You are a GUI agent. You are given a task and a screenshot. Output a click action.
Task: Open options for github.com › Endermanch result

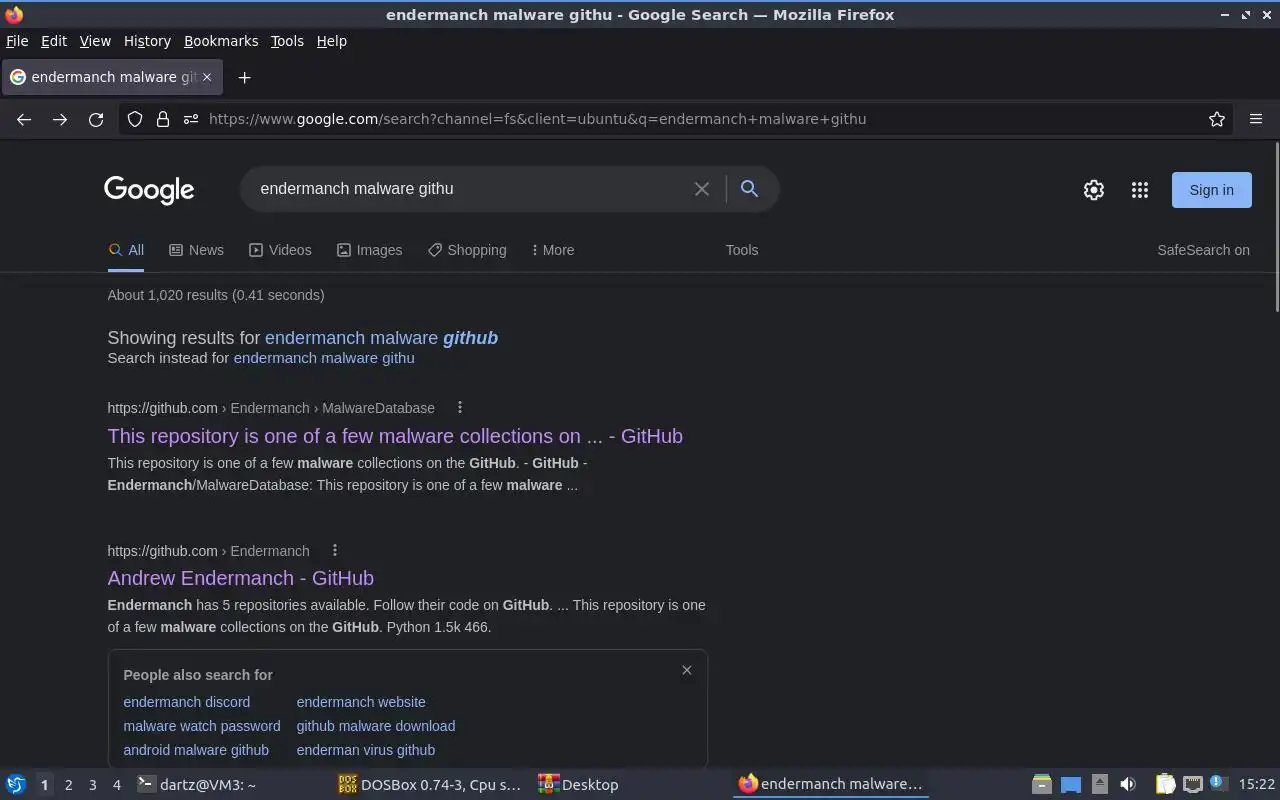point(335,551)
